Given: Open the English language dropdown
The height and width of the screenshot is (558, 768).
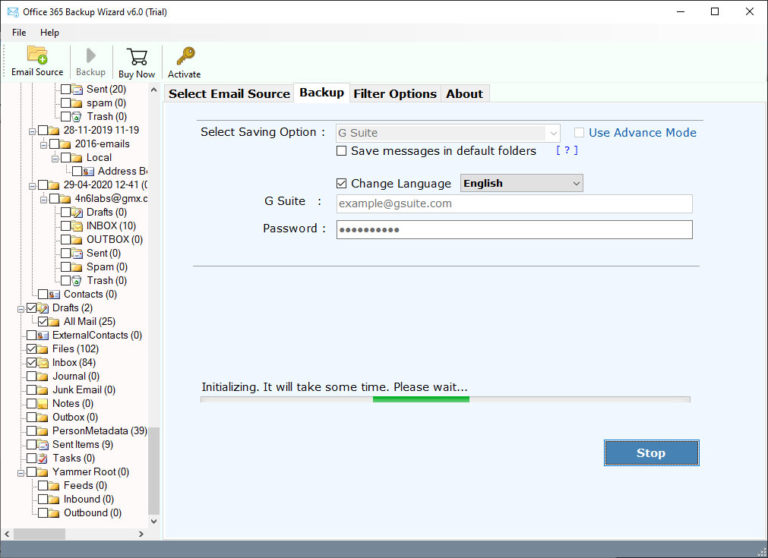Looking at the screenshot, I should [x=522, y=183].
